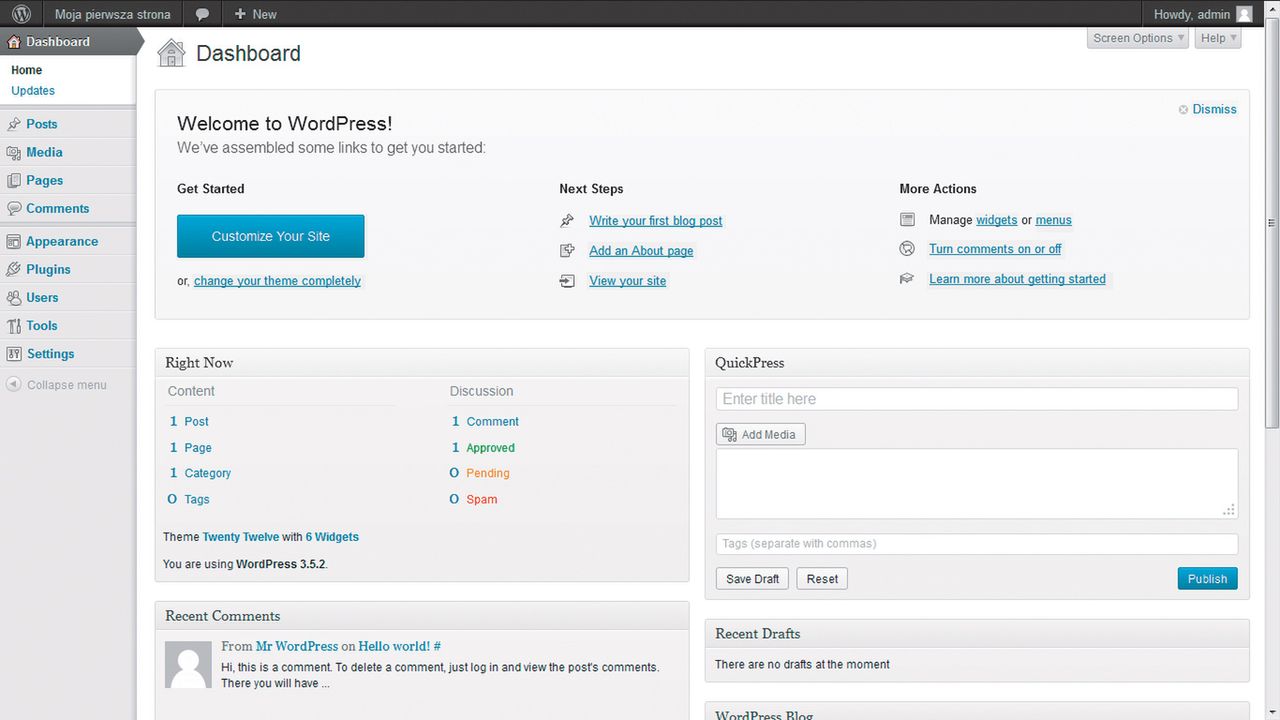This screenshot has width=1280, height=720.
Task: Open the Pages menu in sidebar
Action: [68, 180]
